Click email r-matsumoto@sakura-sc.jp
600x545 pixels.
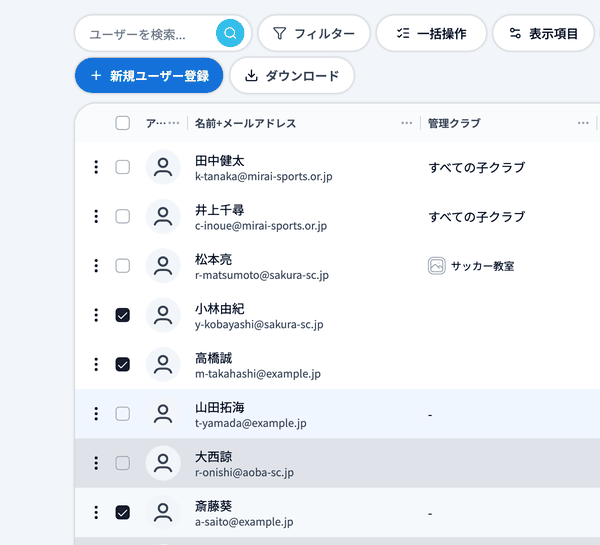(x=262, y=275)
